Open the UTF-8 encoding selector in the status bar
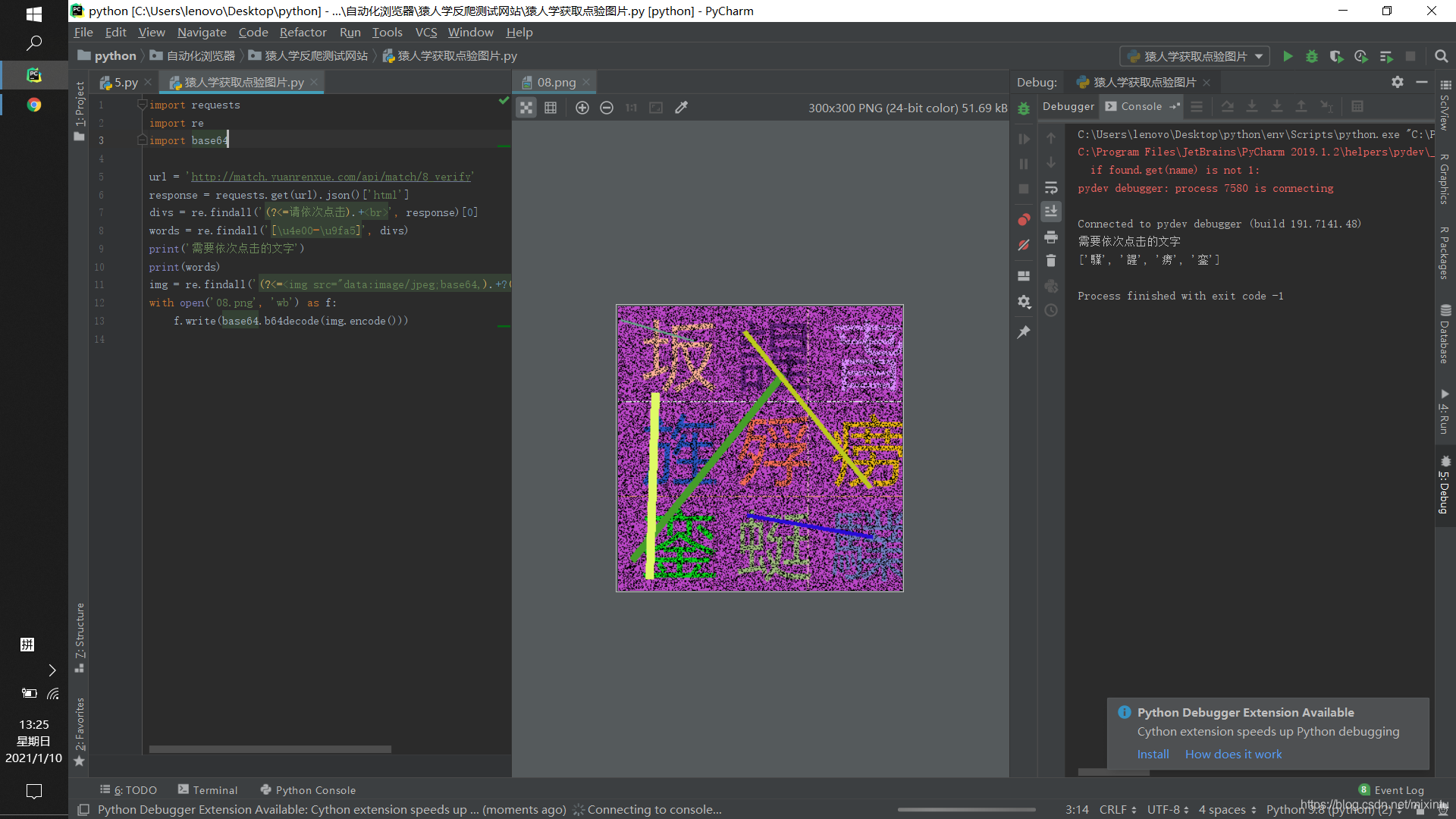This screenshot has height=819, width=1456. pyautogui.click(x=1168, y=809)
